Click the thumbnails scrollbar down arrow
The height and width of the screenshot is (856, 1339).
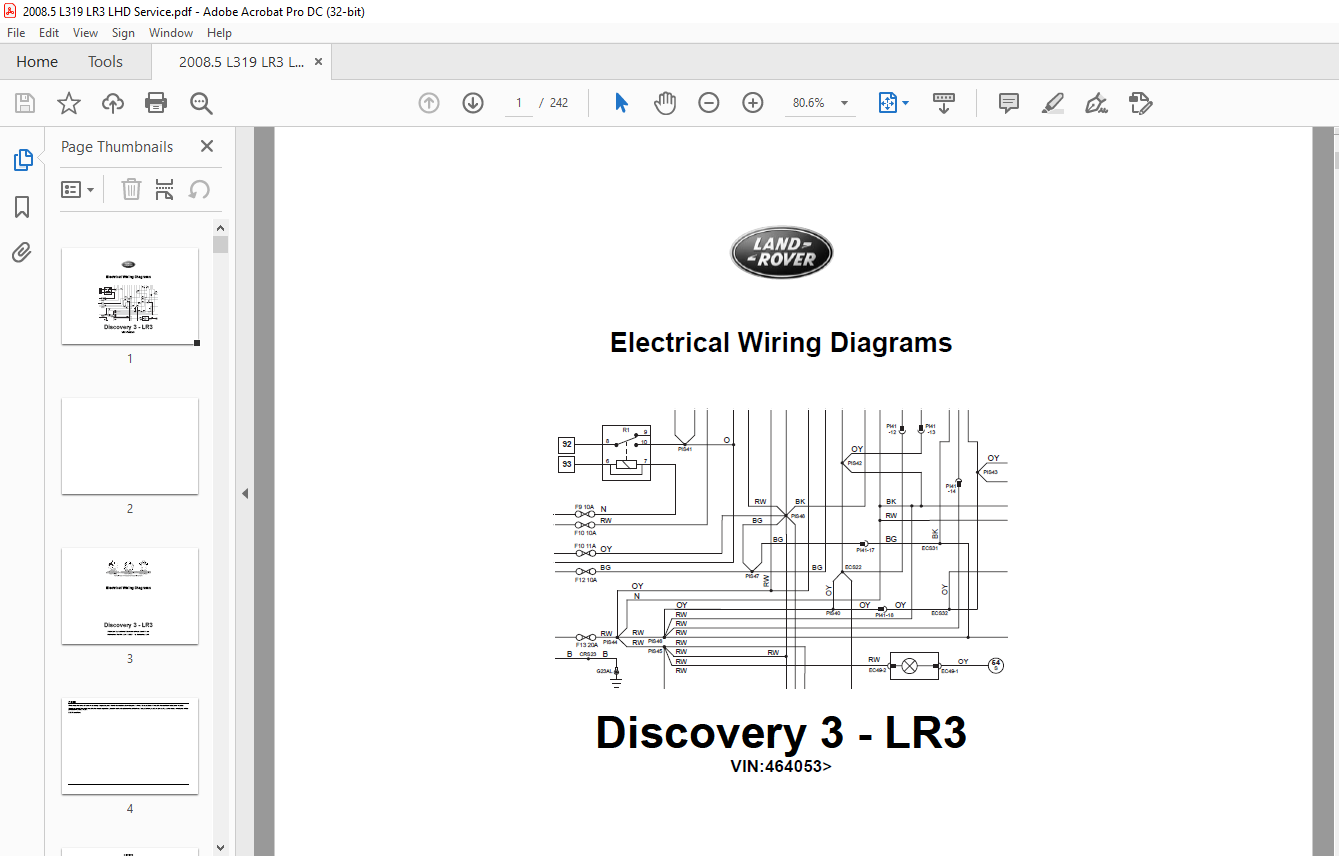point(220,848)
